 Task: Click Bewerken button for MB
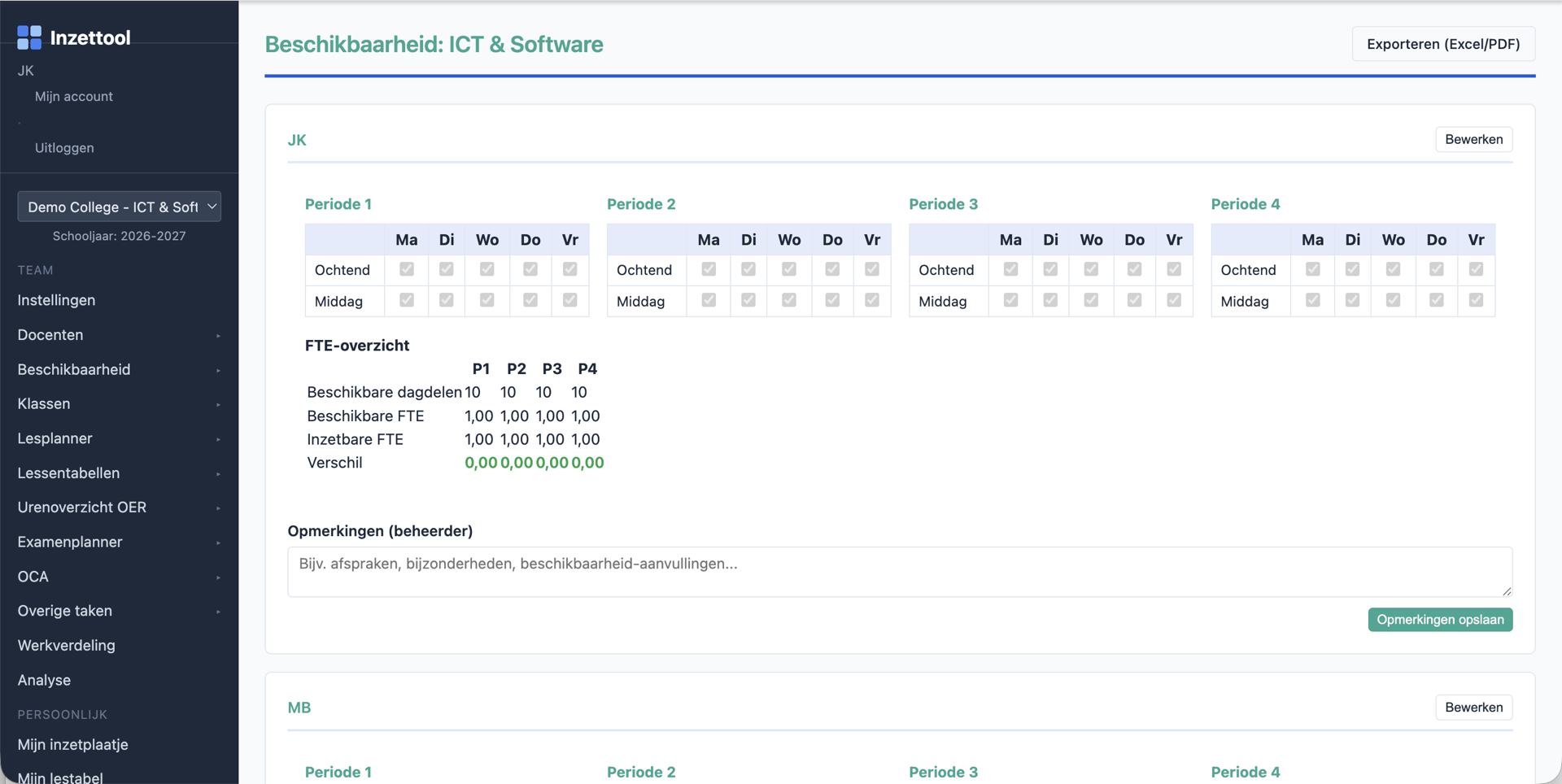tap(1473, 707)
